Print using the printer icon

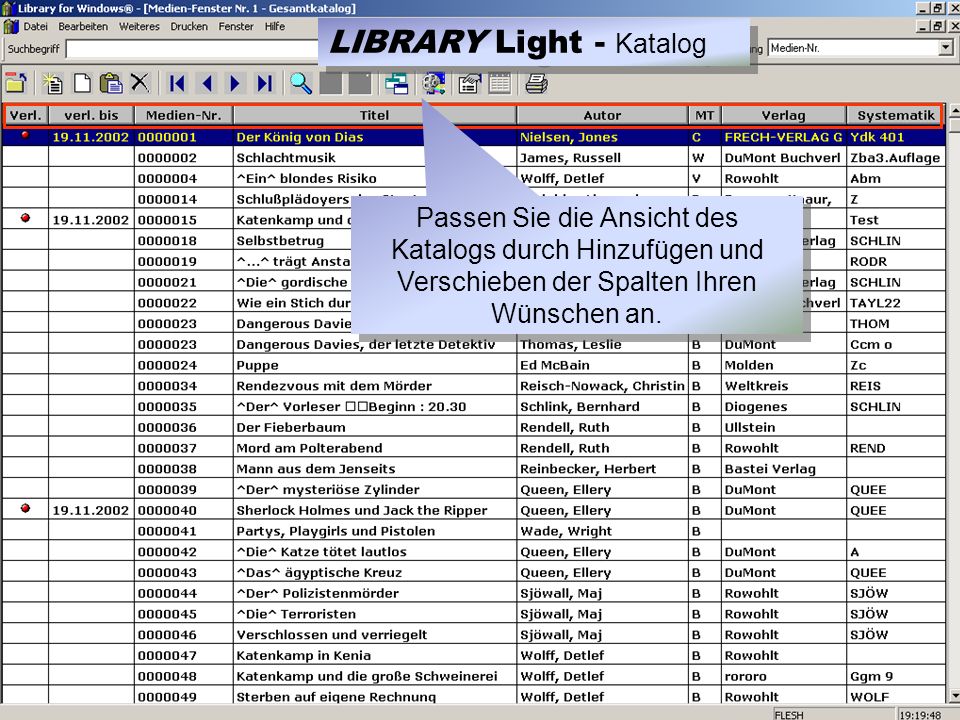536,83
